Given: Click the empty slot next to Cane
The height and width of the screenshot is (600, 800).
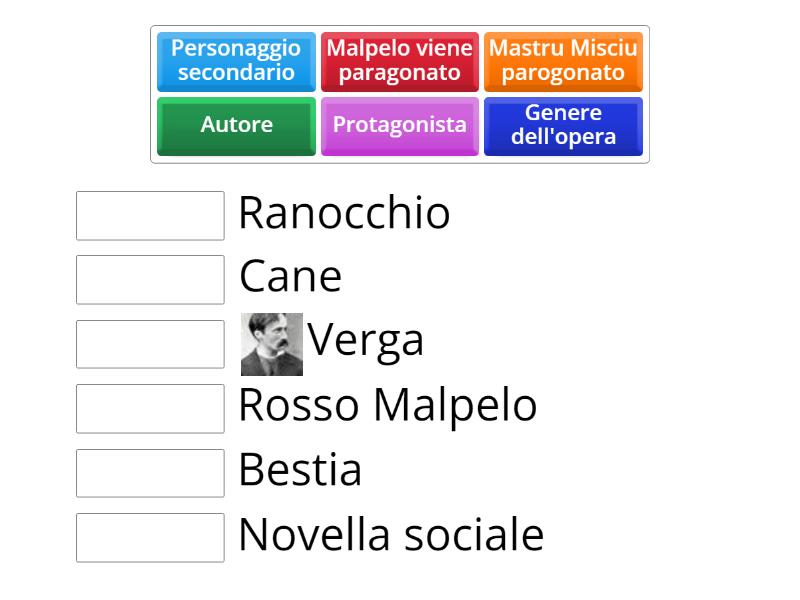Looking at the screenshot, I should click(x=149, y=280).
